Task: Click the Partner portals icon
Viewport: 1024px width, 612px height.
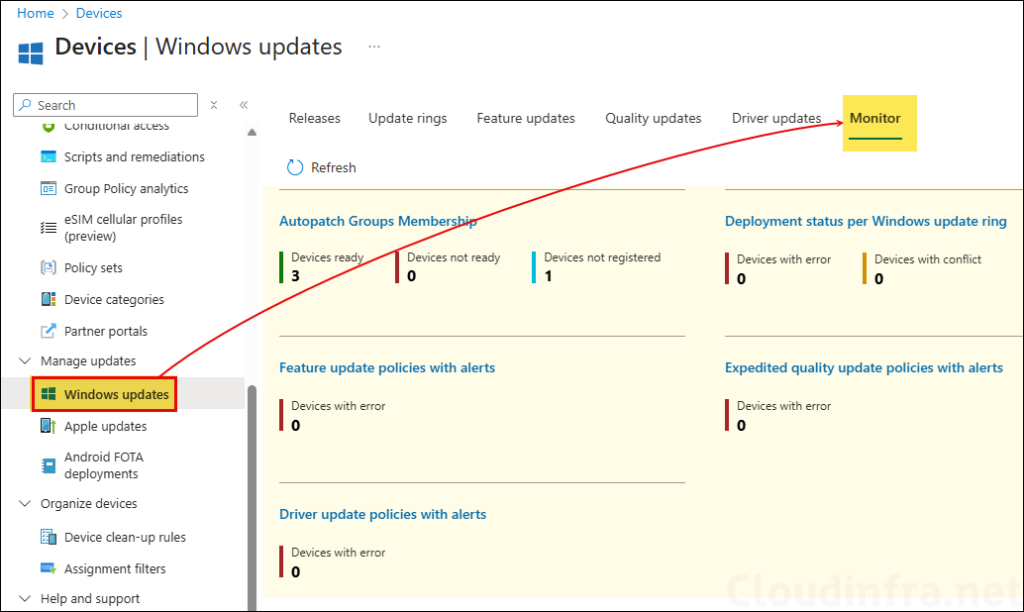Action: point(48,332)
